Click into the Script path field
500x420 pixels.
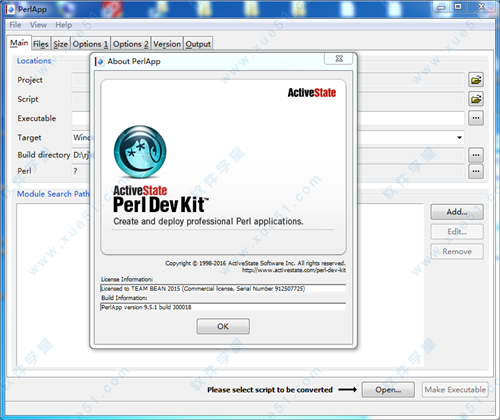[268, 99]
